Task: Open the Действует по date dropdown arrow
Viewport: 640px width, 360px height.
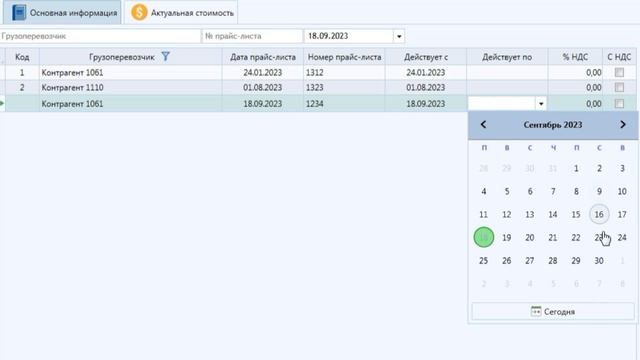Action: (541, 104)
